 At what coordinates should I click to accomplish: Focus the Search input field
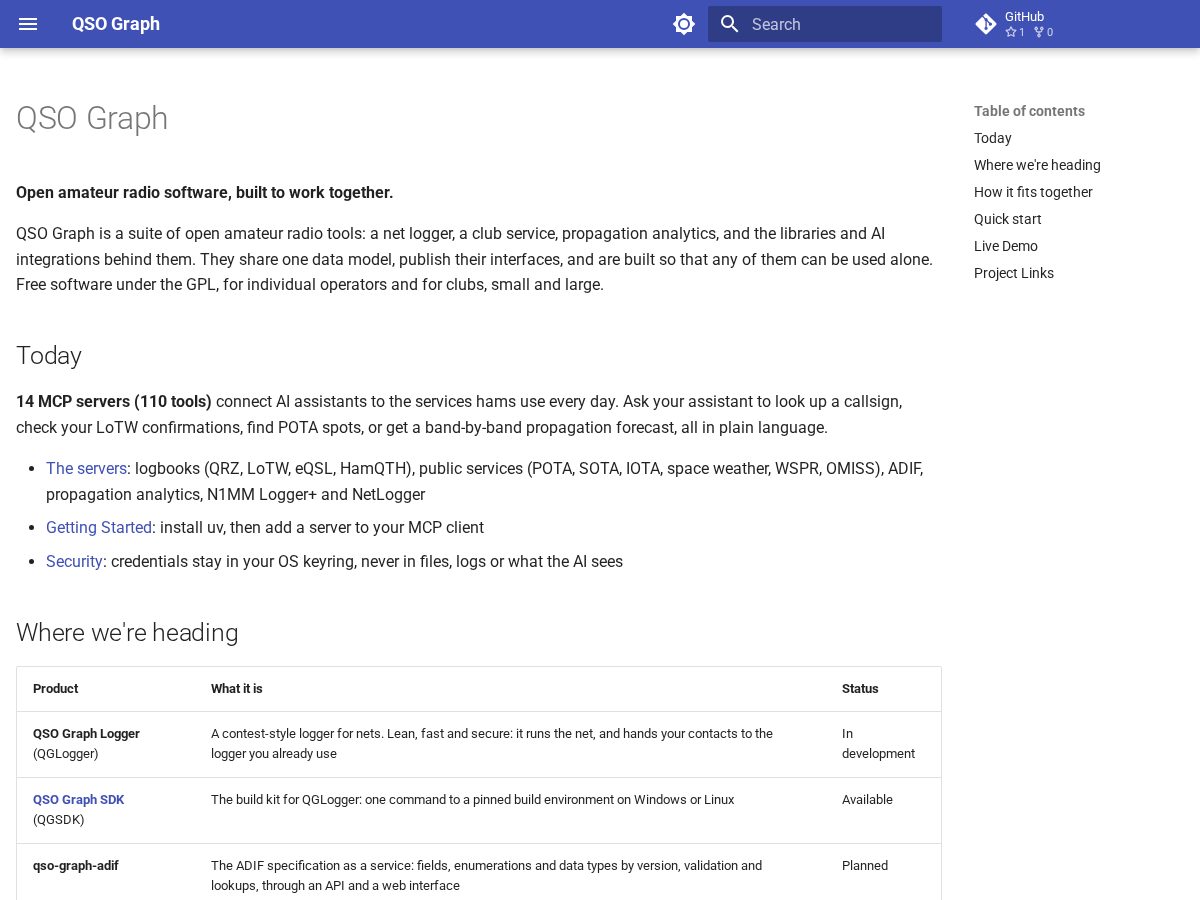click(x=825, y=24)
